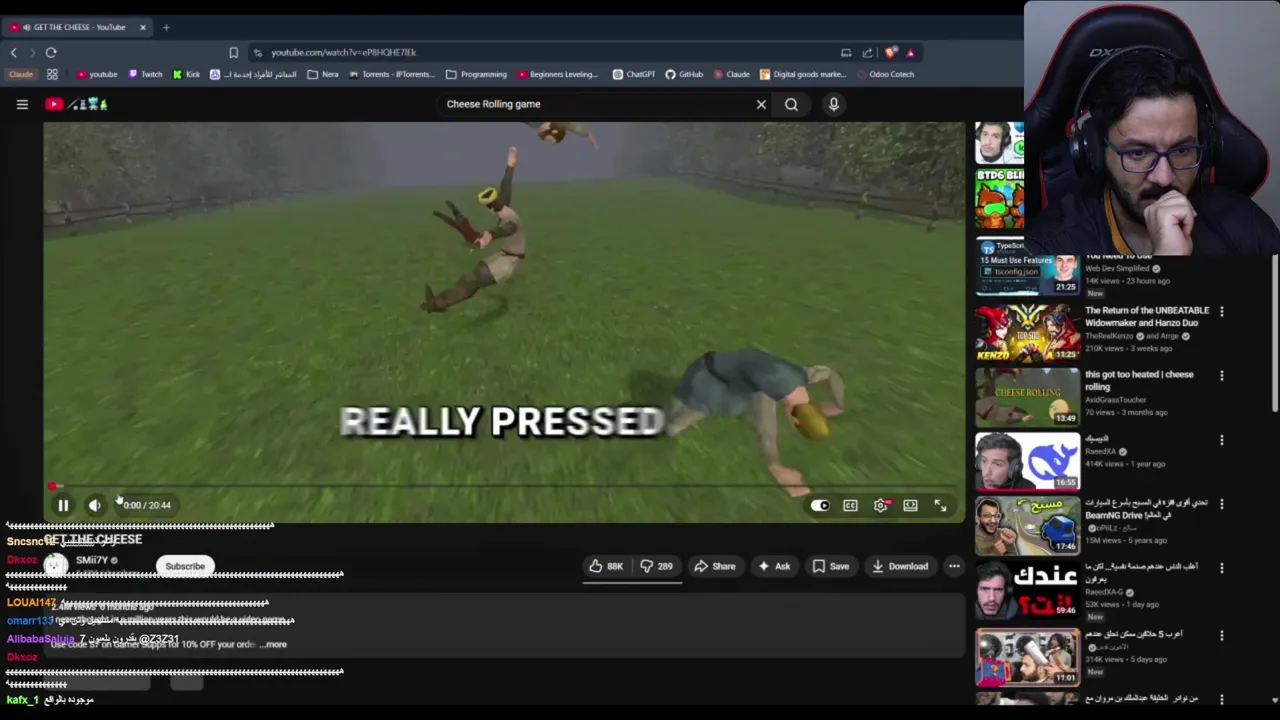The width and height of the screenshot is (1280, 720).
Task: Open the Programming bookmarks folder
Action: point(477,74)
